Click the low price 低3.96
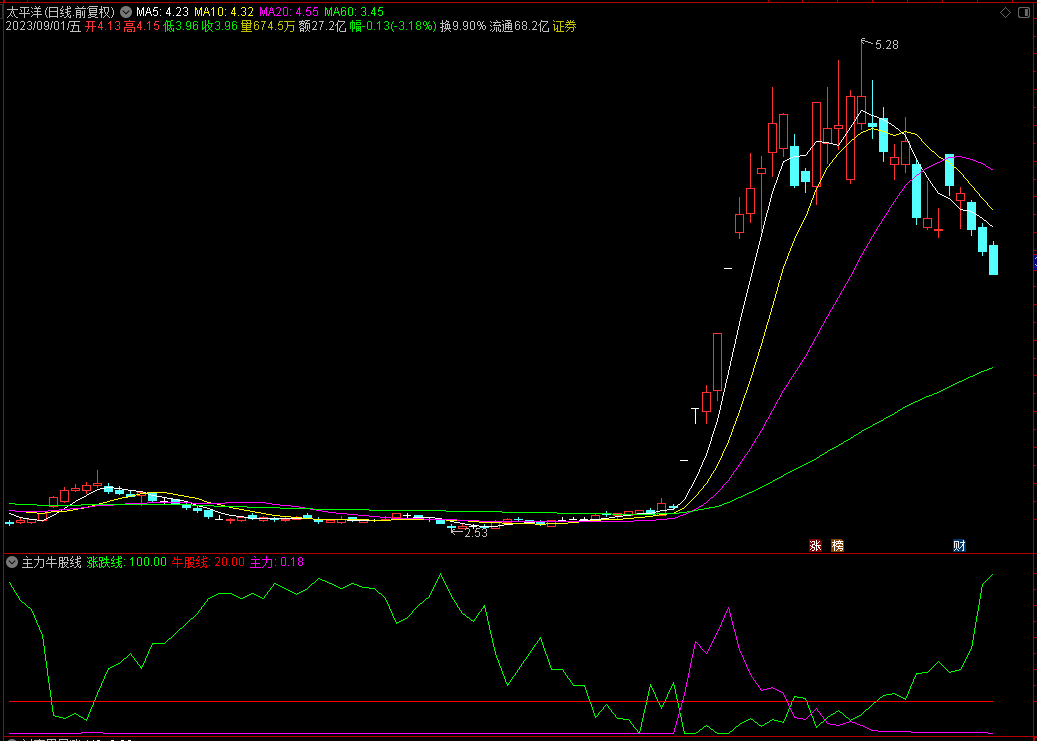The width and height of the screenshot is (1037, 741). pyautogui.click(x=181, y=26)
